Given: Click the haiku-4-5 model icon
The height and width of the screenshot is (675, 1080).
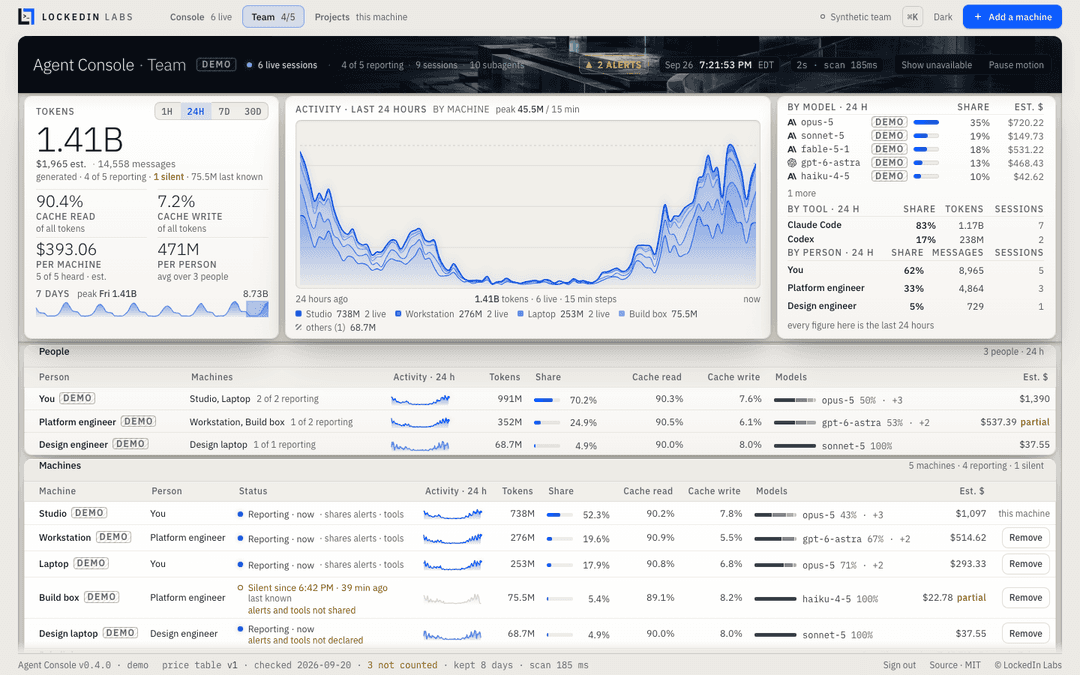Looking at the screenshot, I should (x=792, y=176).
